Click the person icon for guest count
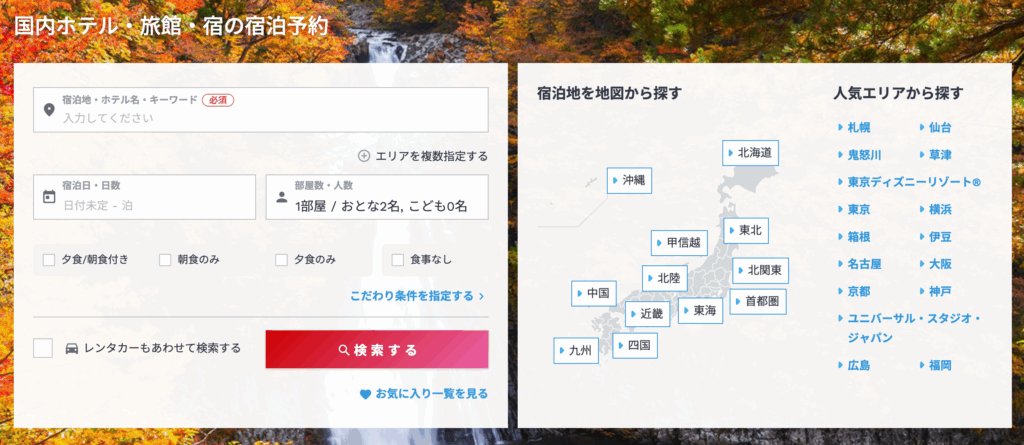This screenshot has width=1024, height=445. coord(281,197)
